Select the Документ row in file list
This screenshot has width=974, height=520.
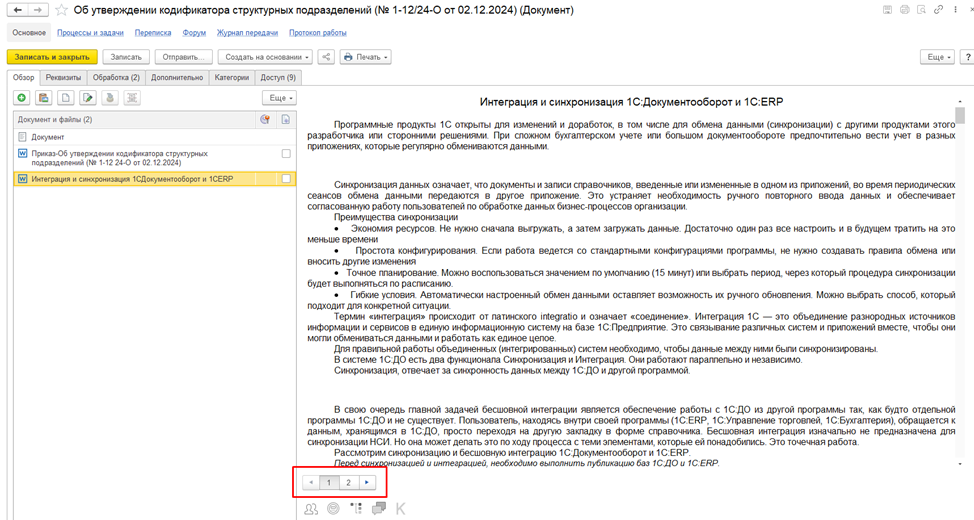click(x=155, y=137)
